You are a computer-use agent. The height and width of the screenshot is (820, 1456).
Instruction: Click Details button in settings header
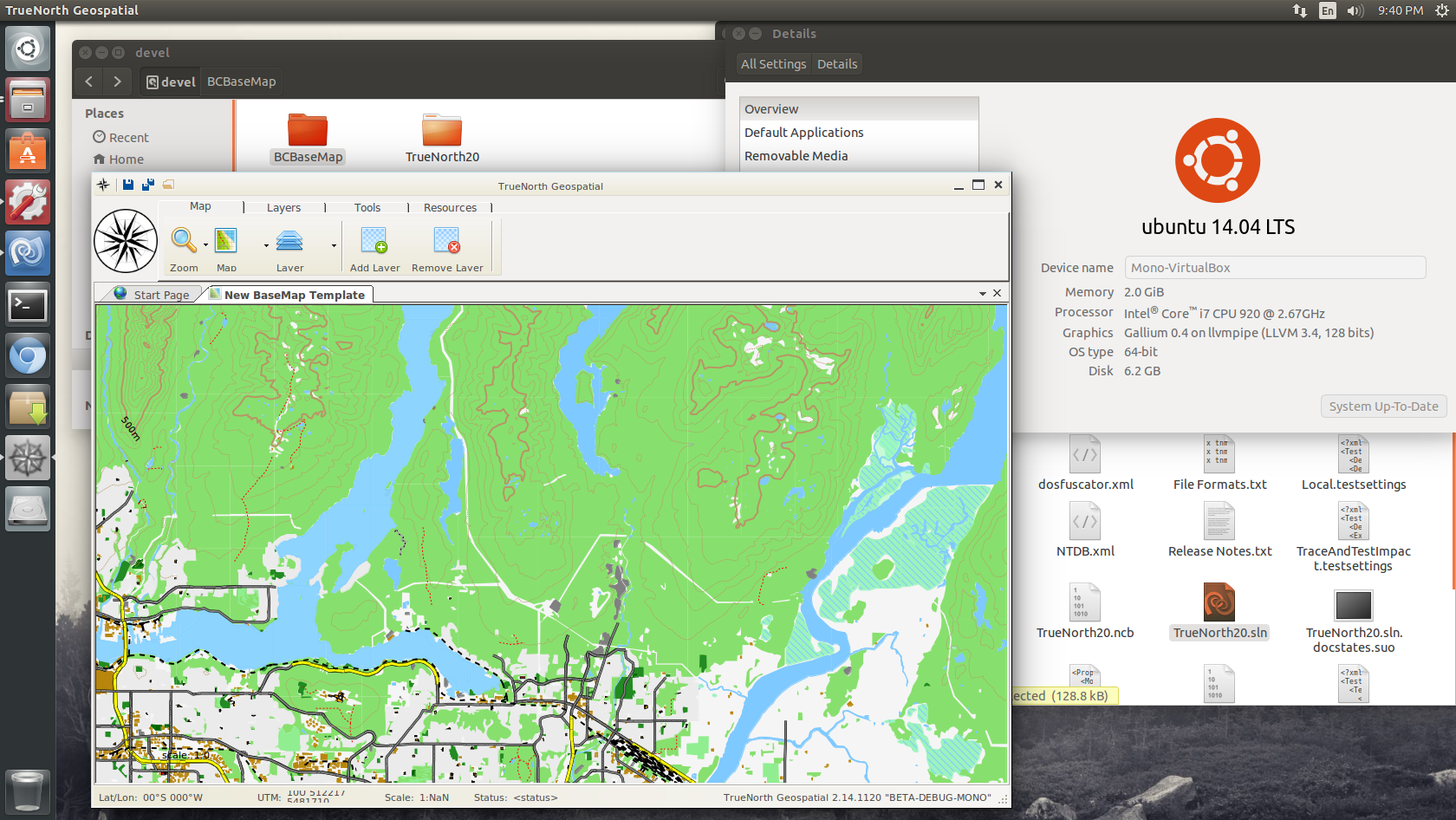coord(837,64)
